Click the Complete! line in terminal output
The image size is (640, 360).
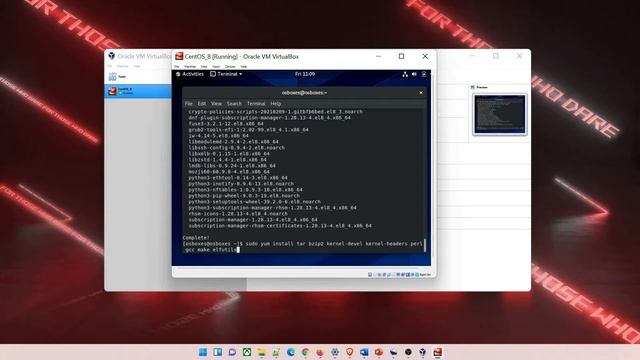pos(196,238)
